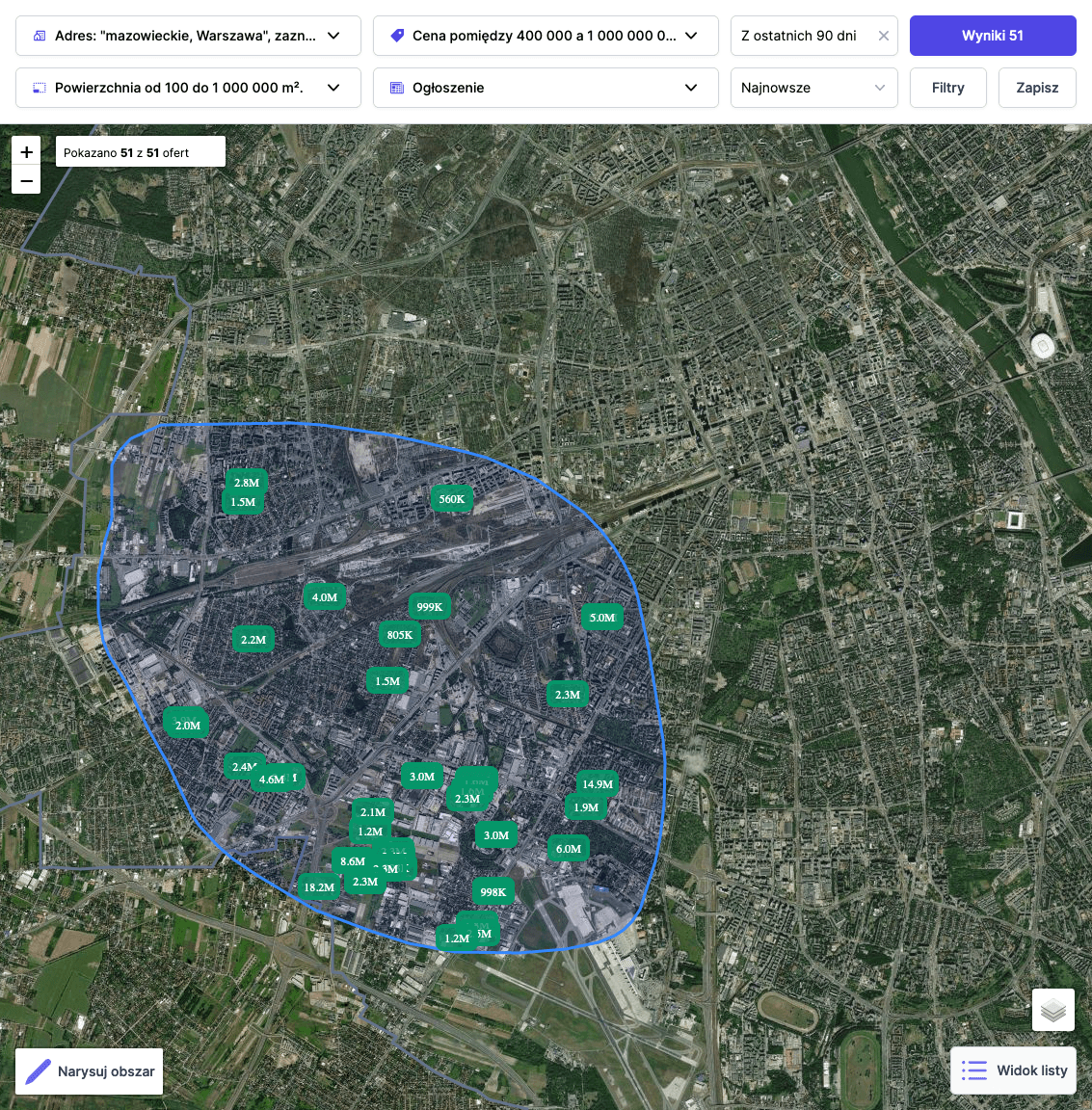Select the 999K price marker

(x=429, y=607)
